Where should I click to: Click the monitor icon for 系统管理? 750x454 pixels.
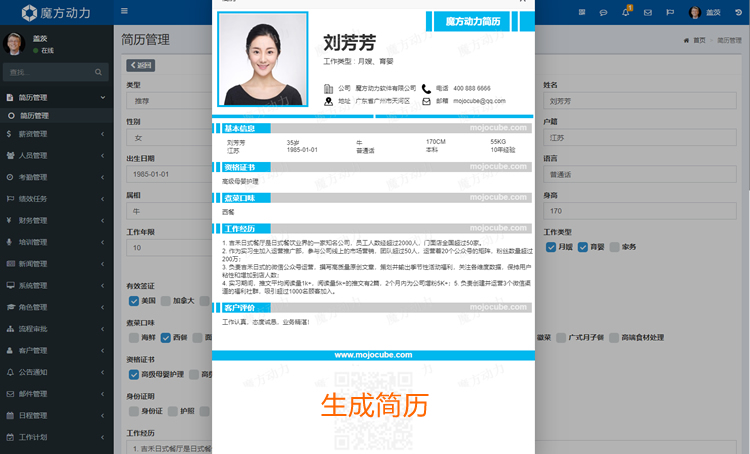coord(10,286)
